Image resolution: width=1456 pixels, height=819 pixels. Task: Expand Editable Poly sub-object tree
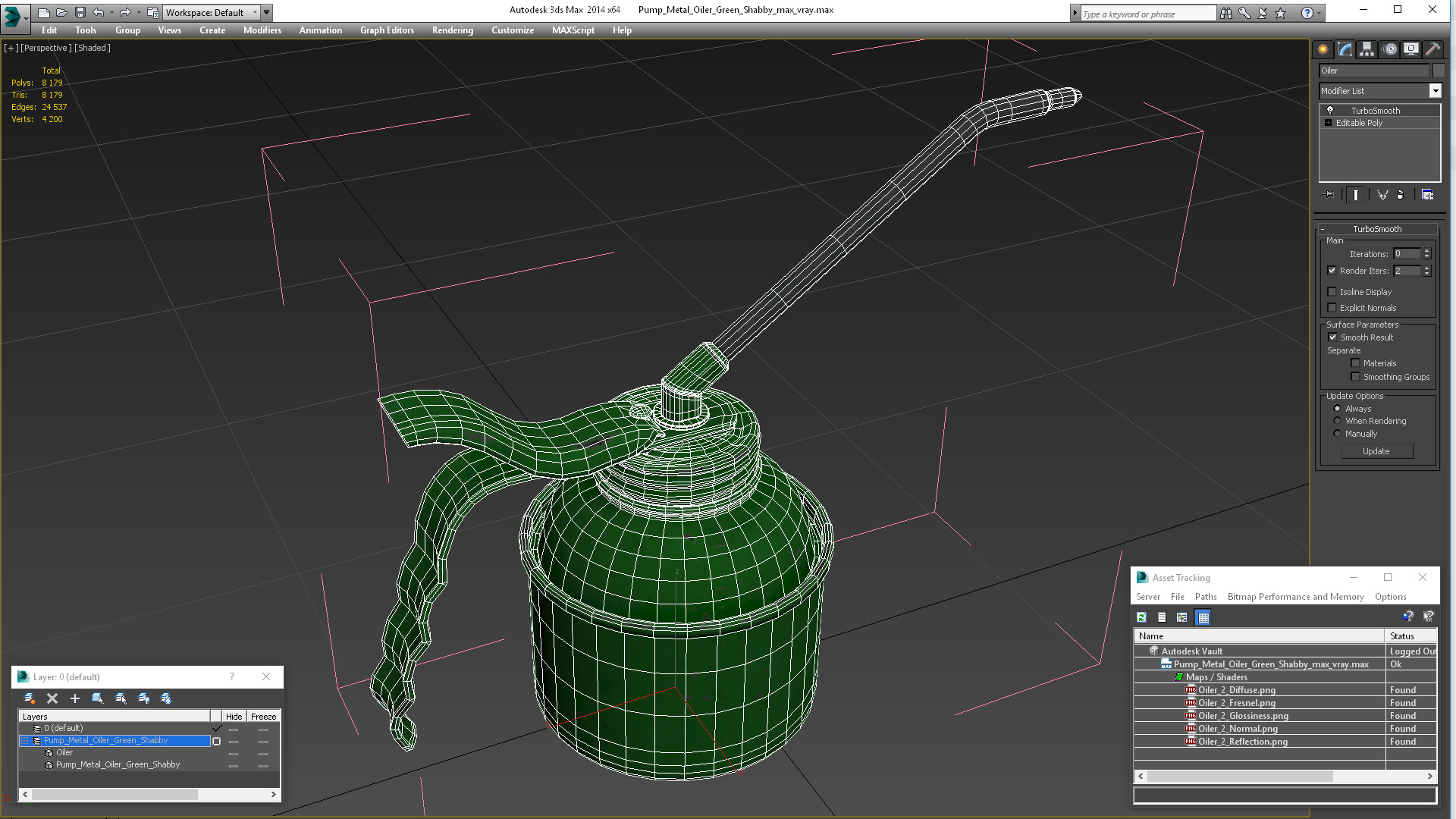(x=1328, y=123)
